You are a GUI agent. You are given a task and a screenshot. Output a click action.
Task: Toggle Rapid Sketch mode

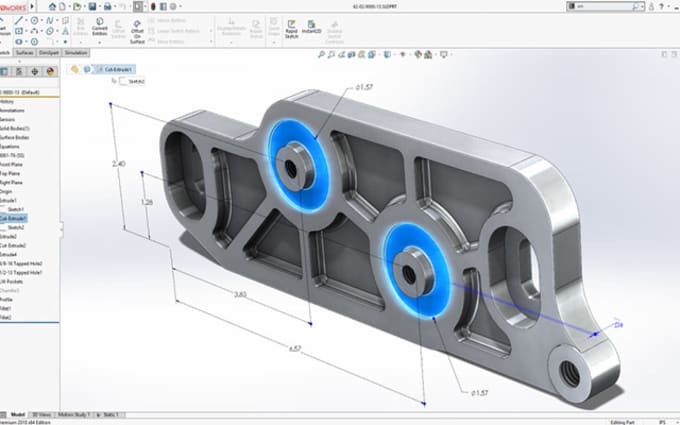pyautogui.click(x=291, y=29)
